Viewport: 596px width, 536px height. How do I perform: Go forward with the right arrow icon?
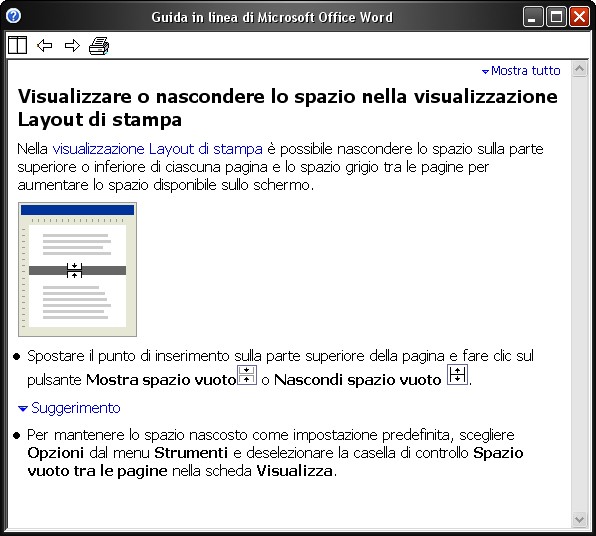pos(72,46)
